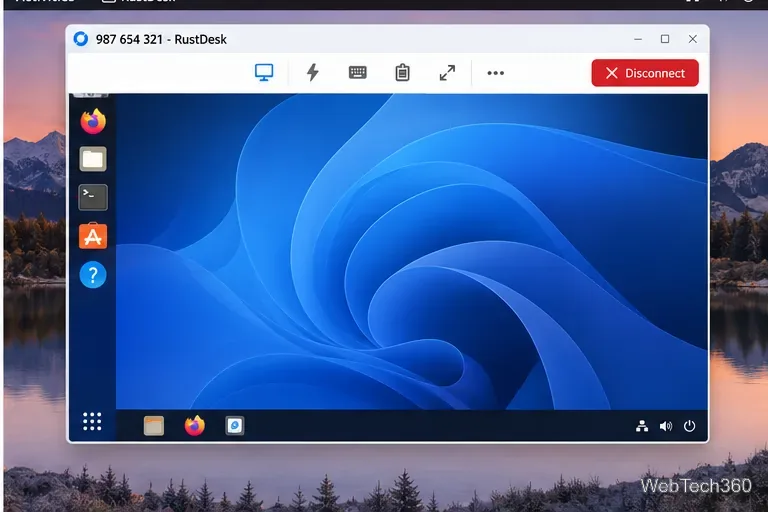
Task: Open the keyboard settings icon
Action: [x=358, y=73]
